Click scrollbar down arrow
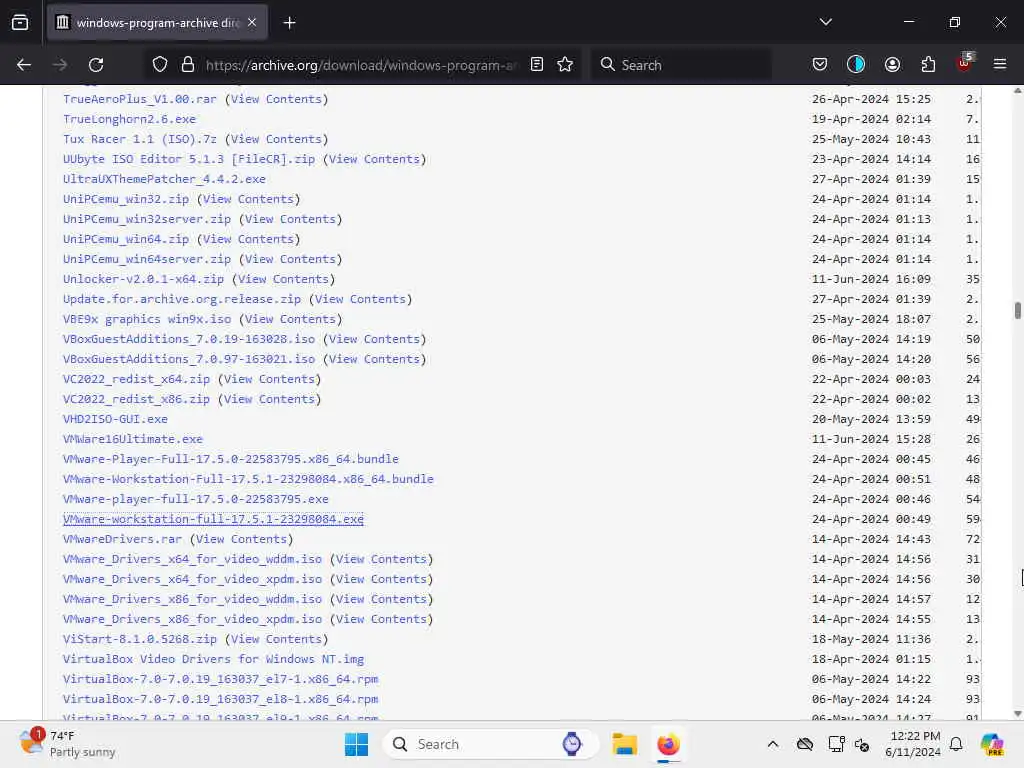This screenshot has width=1024, height=768. (1017, 714)
